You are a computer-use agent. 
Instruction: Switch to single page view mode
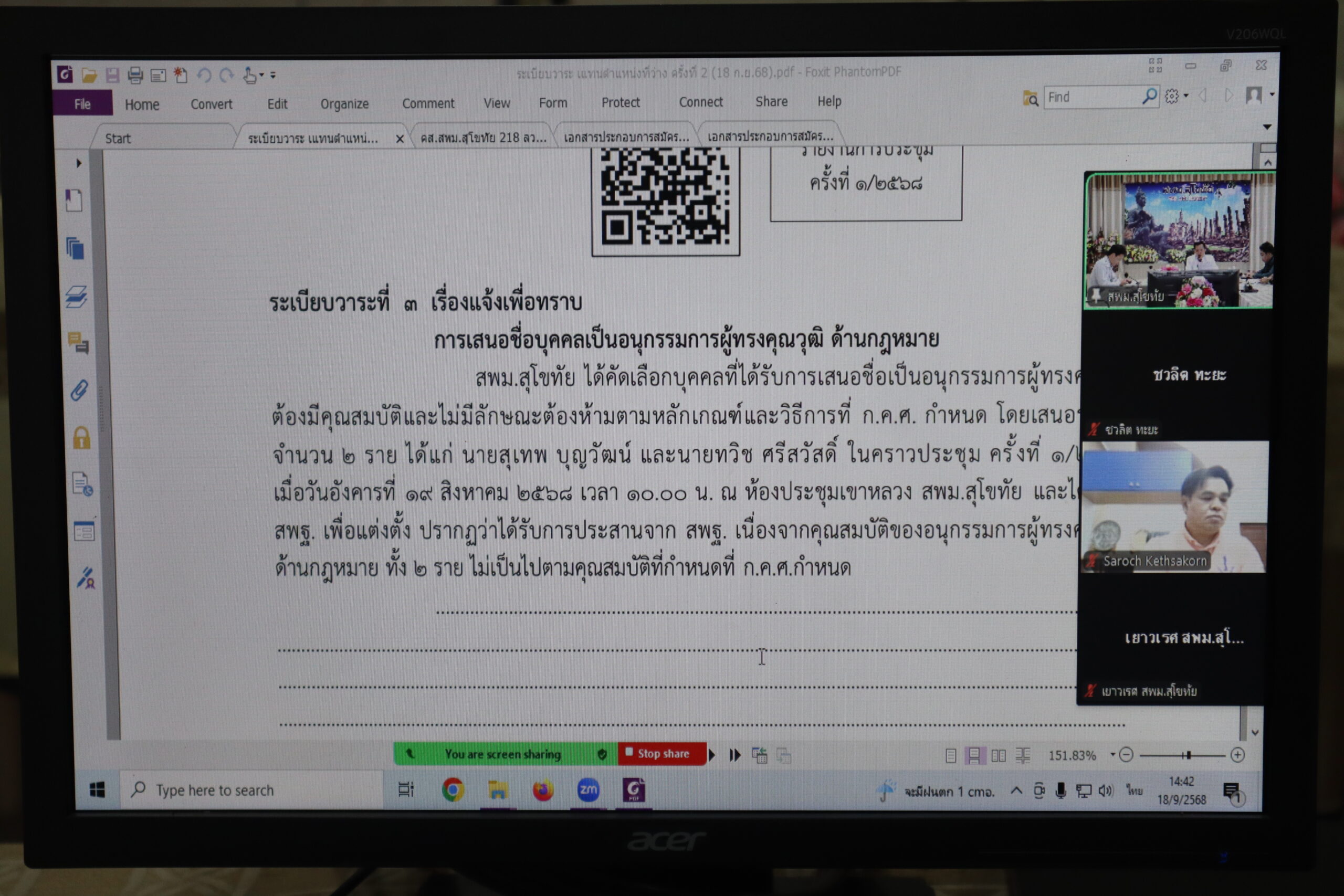coord(950,755)
